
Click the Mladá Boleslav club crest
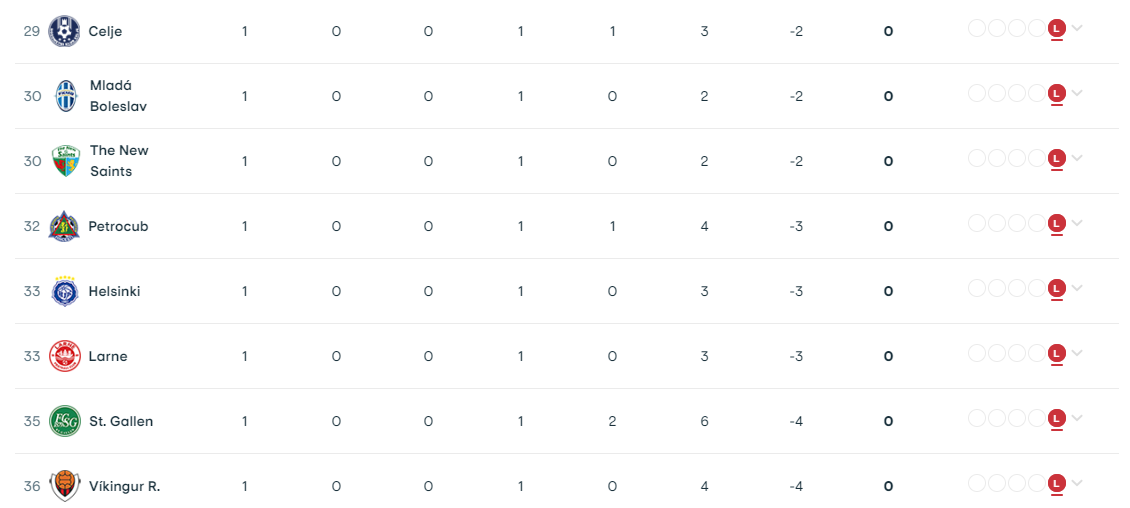65,96
